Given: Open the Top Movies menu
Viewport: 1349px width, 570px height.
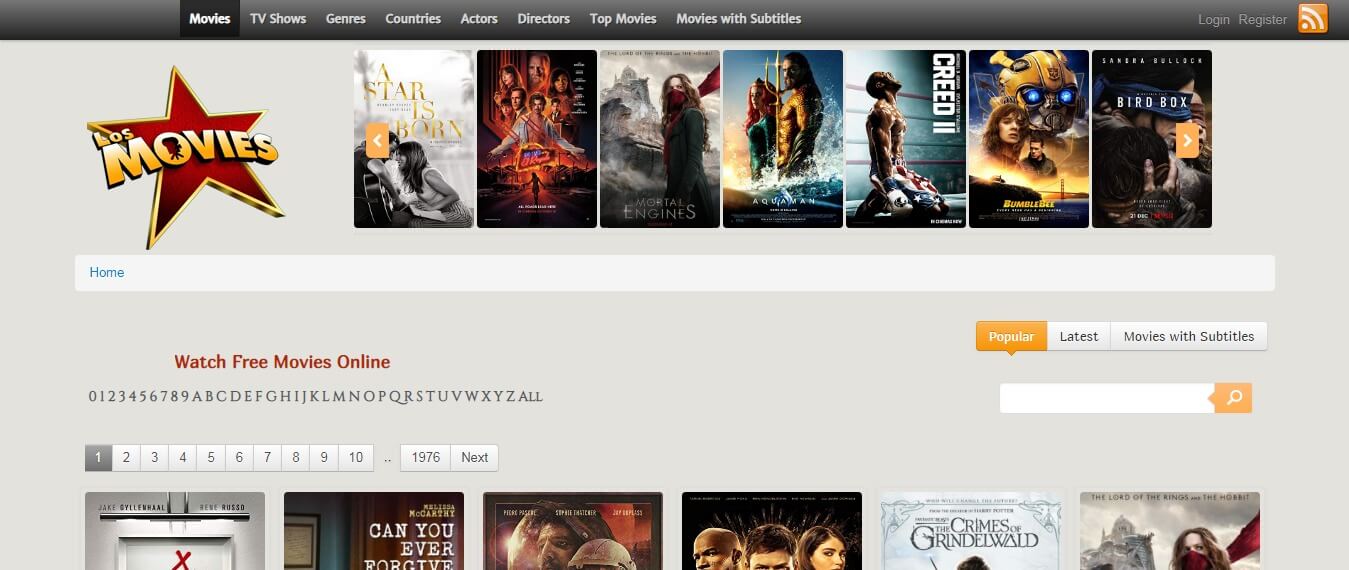Looking at the screenshot, I should click(x=623, y=19).
